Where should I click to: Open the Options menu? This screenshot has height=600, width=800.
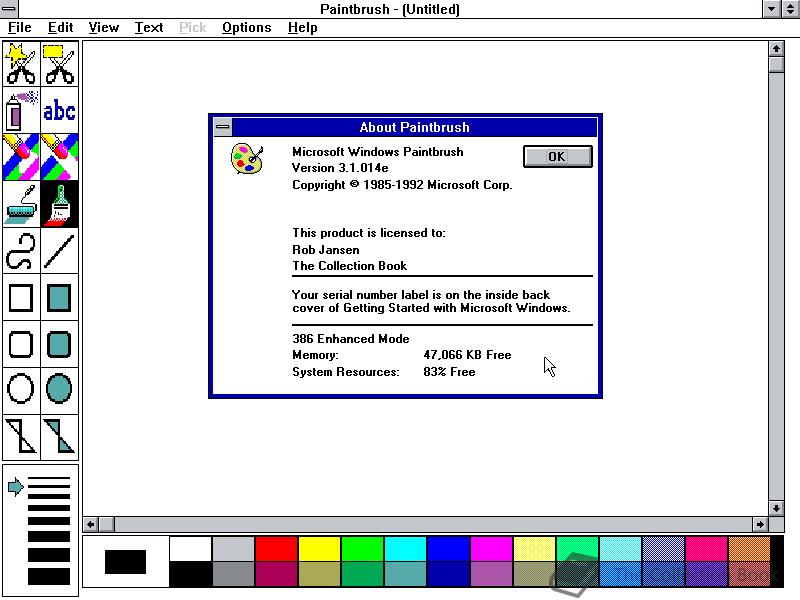(246, 28)
